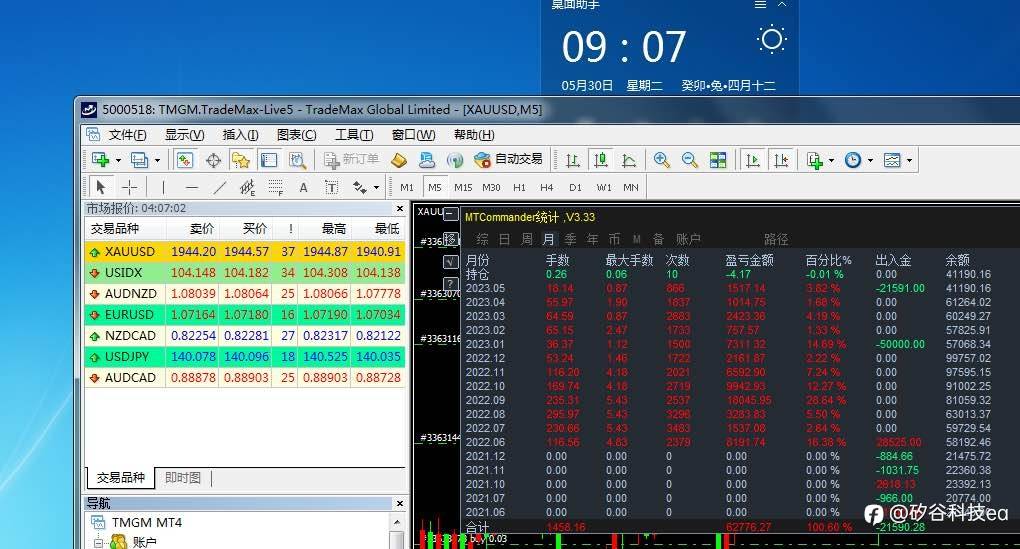Open the Profiles toolbar icon

click(139, 160)
